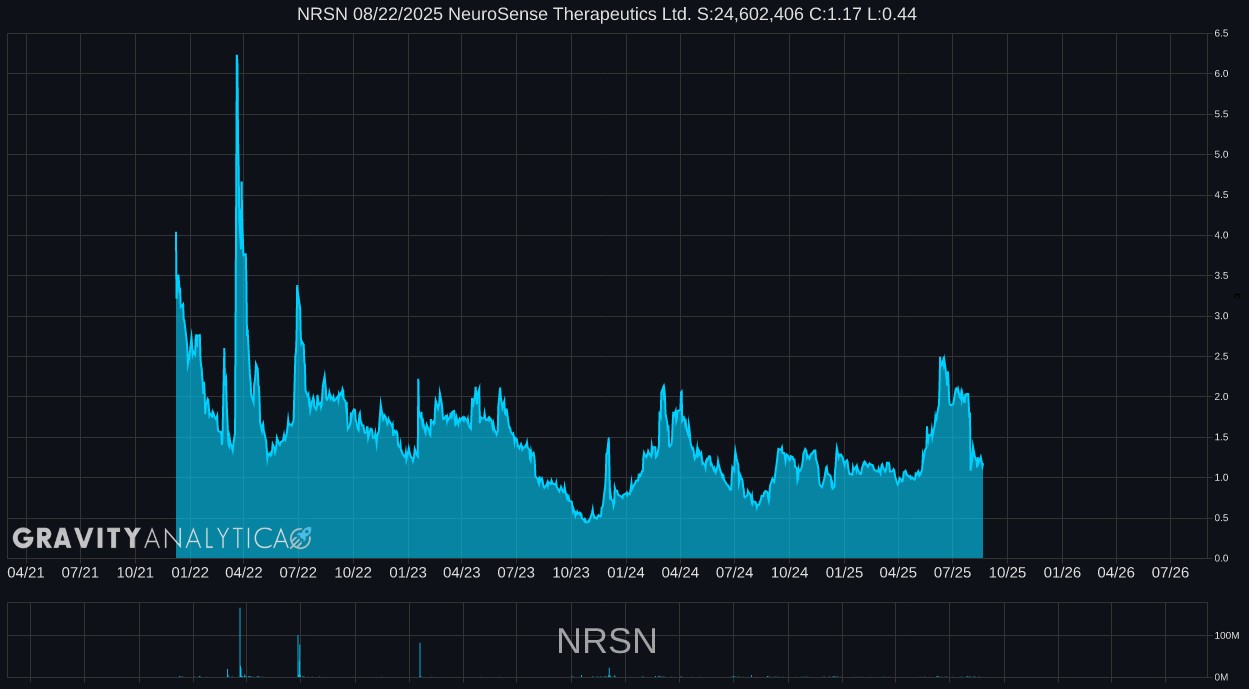Click the chart title NRSN NeuroSense Therapeutics
This screenshot has width=1249, height=689.
point(606,14)
